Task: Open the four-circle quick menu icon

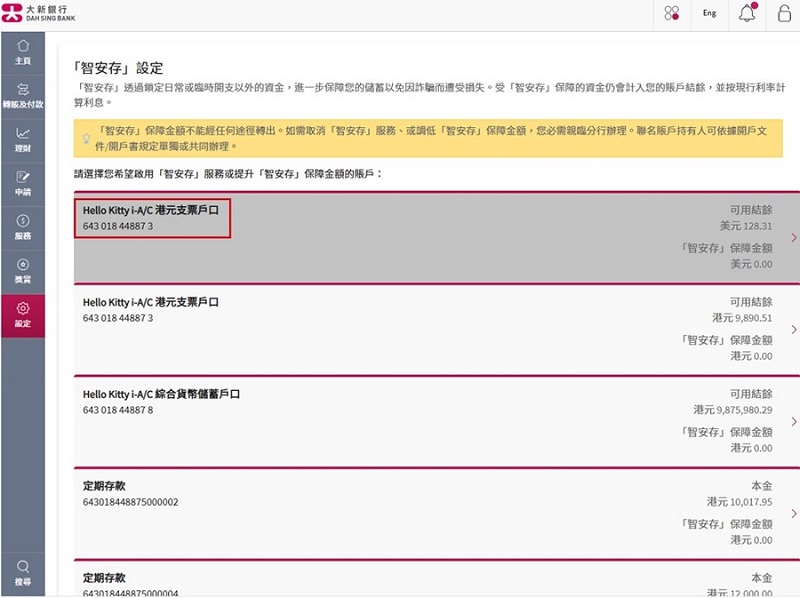Action: point(672,14)
